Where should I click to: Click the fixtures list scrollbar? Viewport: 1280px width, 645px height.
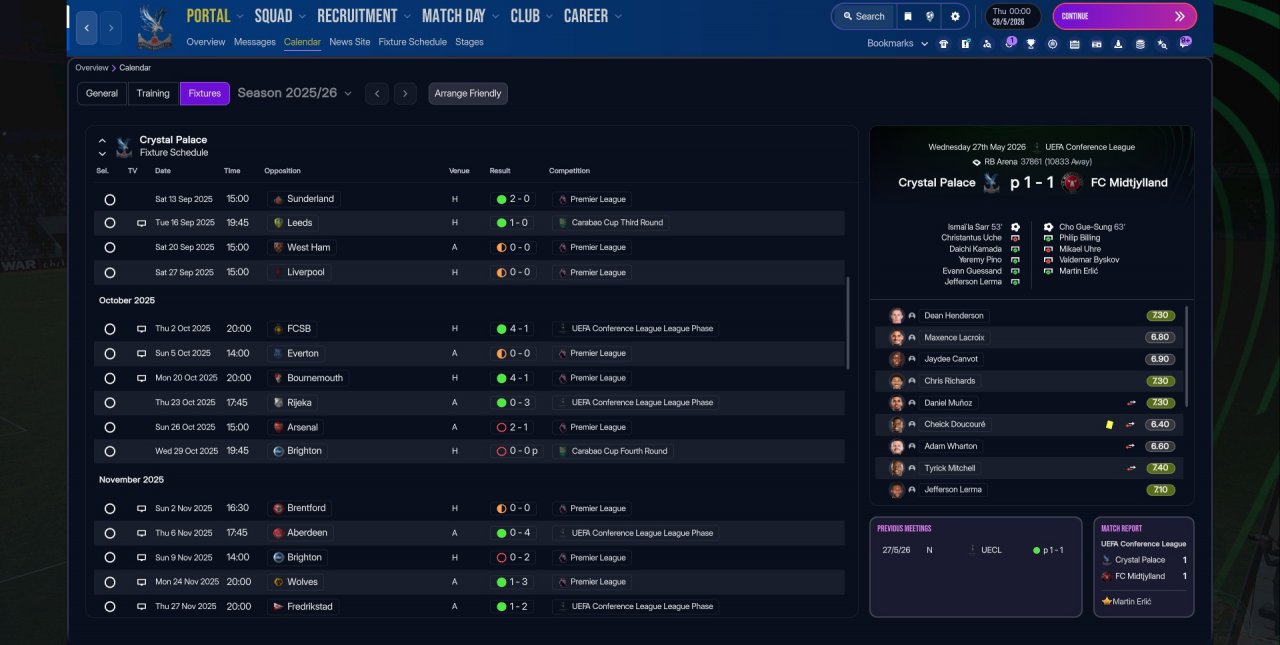pyautogui.click(x=848, y=322)
